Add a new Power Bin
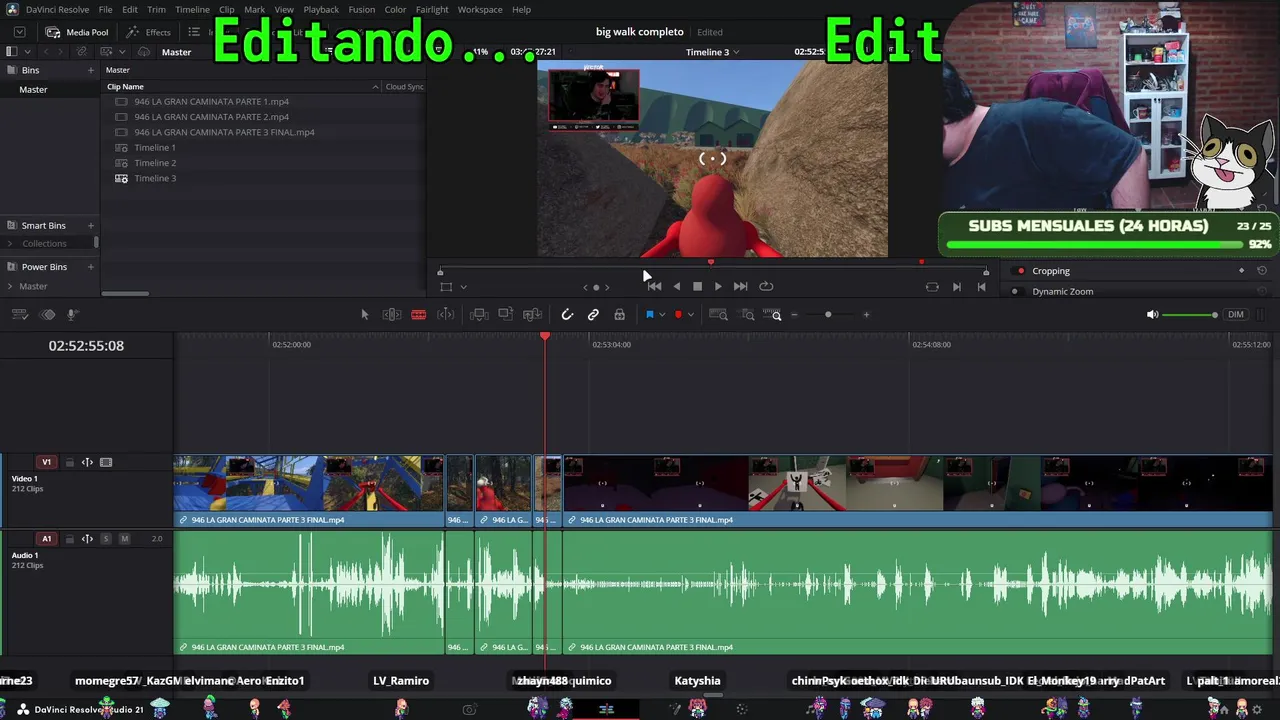 pos(91,267)
